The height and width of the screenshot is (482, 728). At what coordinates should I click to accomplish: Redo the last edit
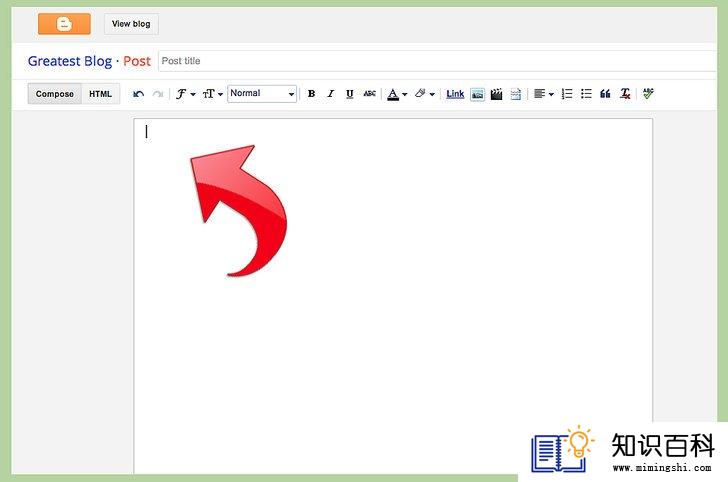tap(158, 94)
